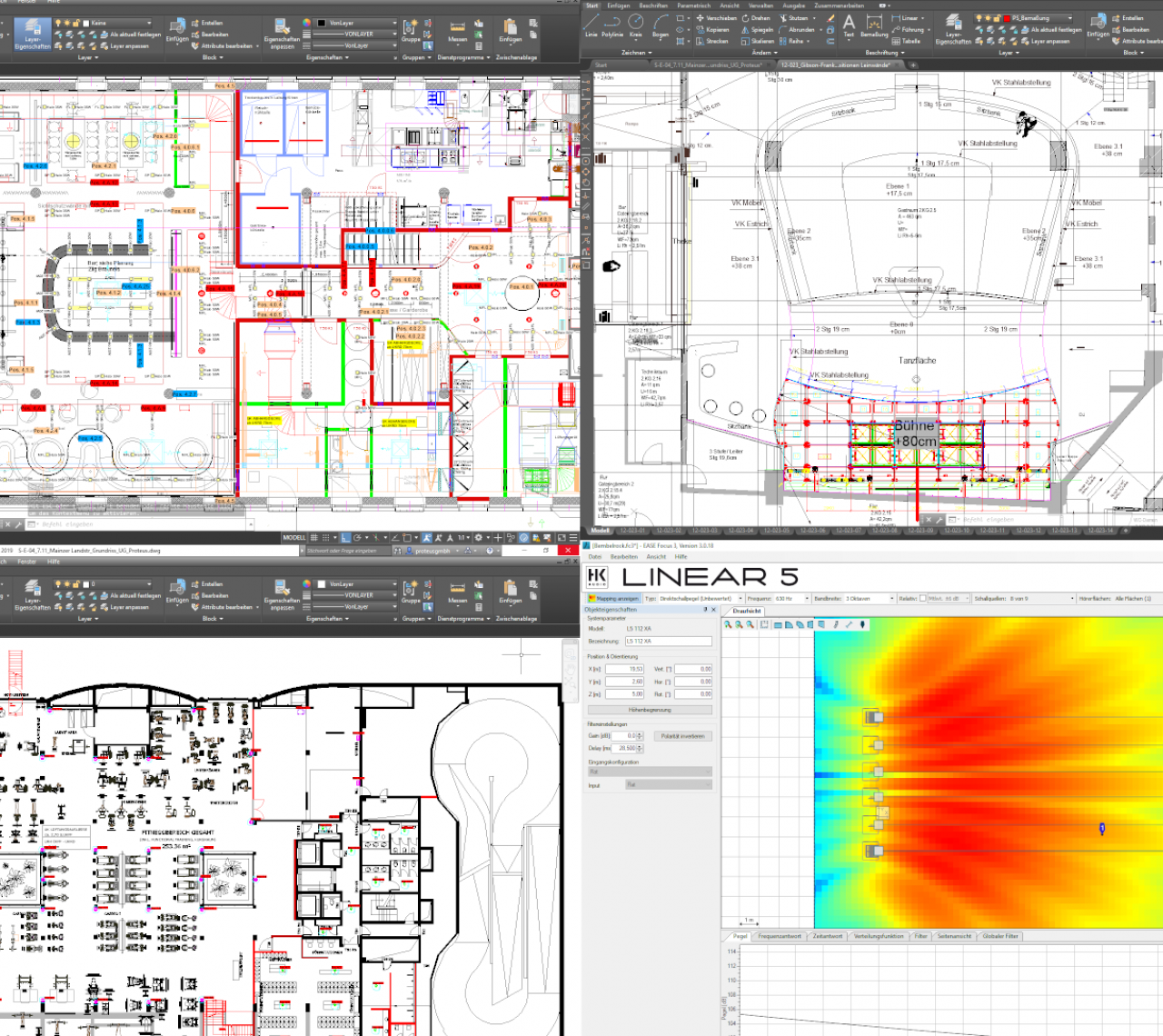The height and width of the screenshot is (1036, 1163).
Task: Switch to the Frequenzantwort tab
Action: pyautogui.click(x=780, y=936)
